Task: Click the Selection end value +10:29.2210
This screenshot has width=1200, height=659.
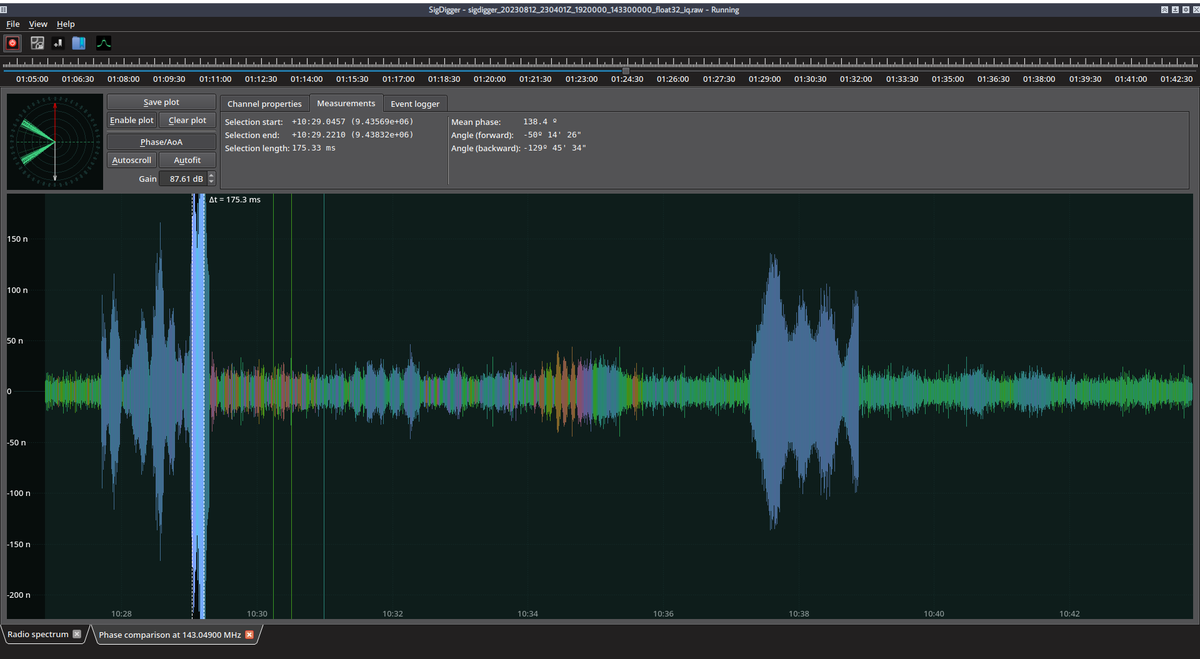Action: pyautogui.click(x=352, y=135)
